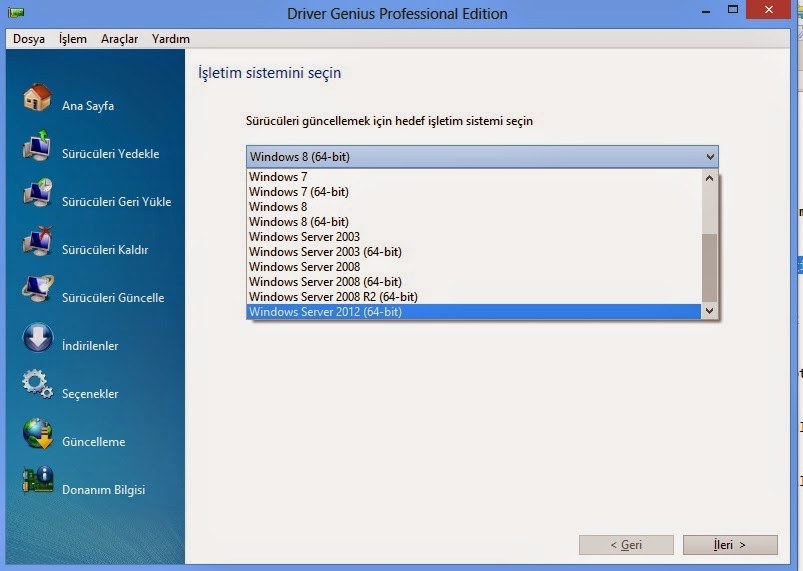Click the İndirilenler download arrow icon
The image size is (803, 571).
point(37,337)
